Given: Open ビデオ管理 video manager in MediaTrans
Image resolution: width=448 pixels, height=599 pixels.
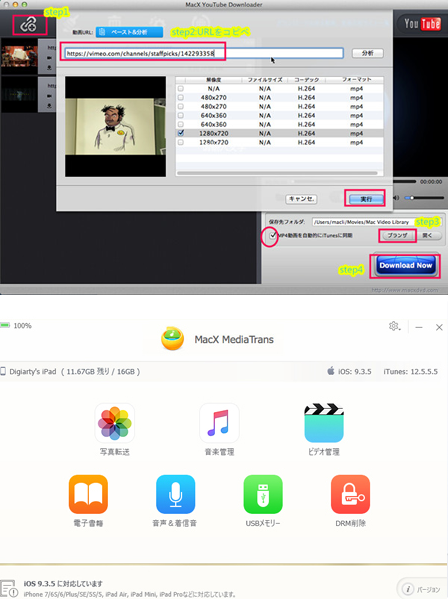Looking at the screenshot, I should point(324,430).
